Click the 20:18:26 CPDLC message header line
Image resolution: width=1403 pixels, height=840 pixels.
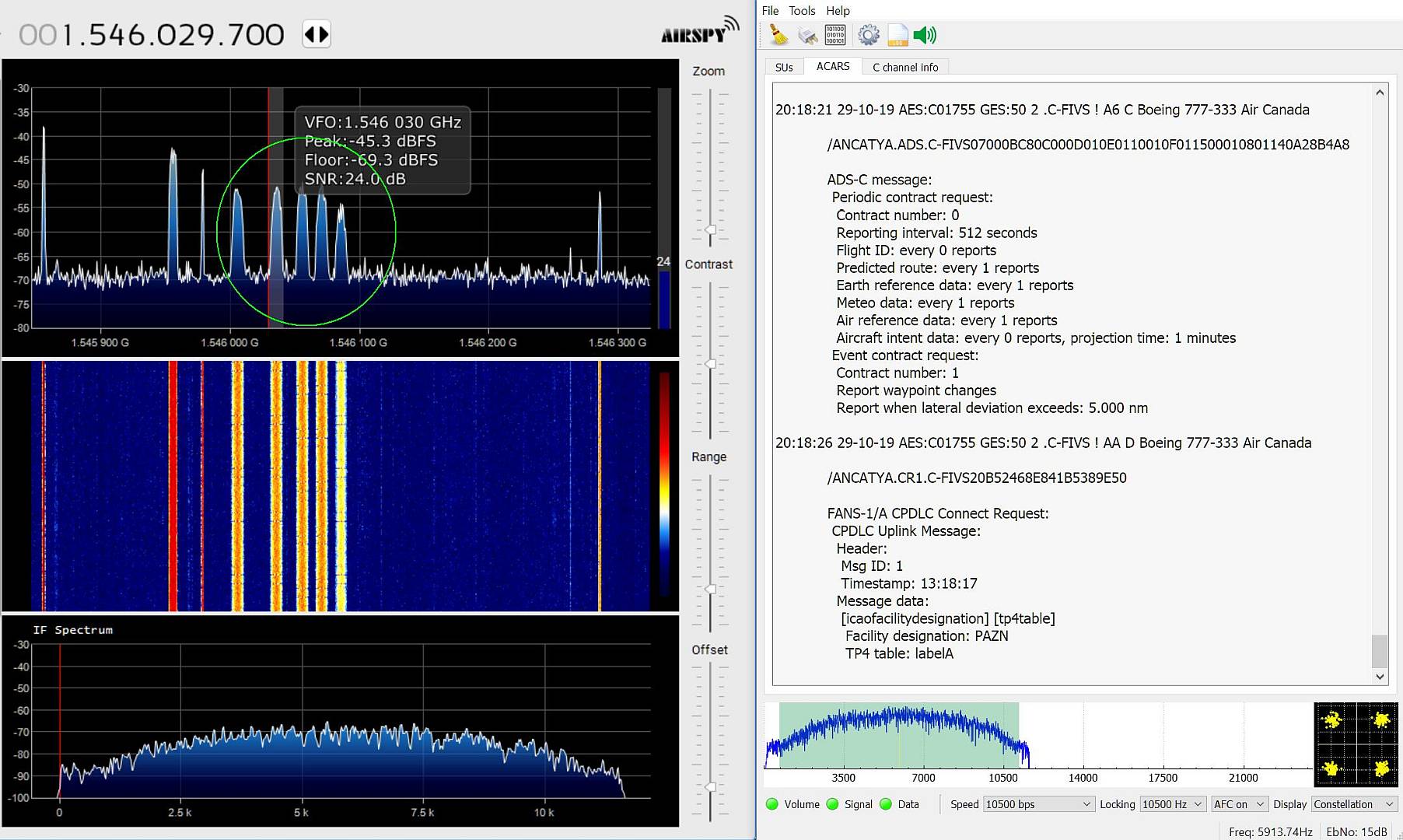(1043, 443)
